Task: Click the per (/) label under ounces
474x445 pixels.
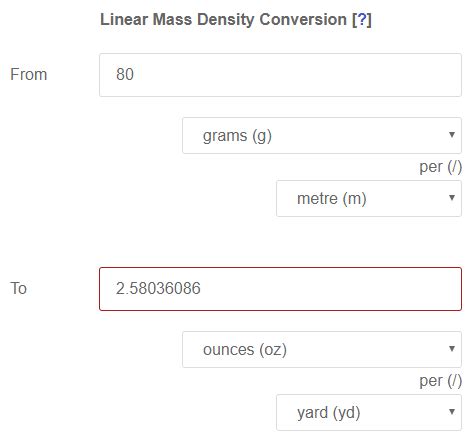Action: tap(440, 381)
